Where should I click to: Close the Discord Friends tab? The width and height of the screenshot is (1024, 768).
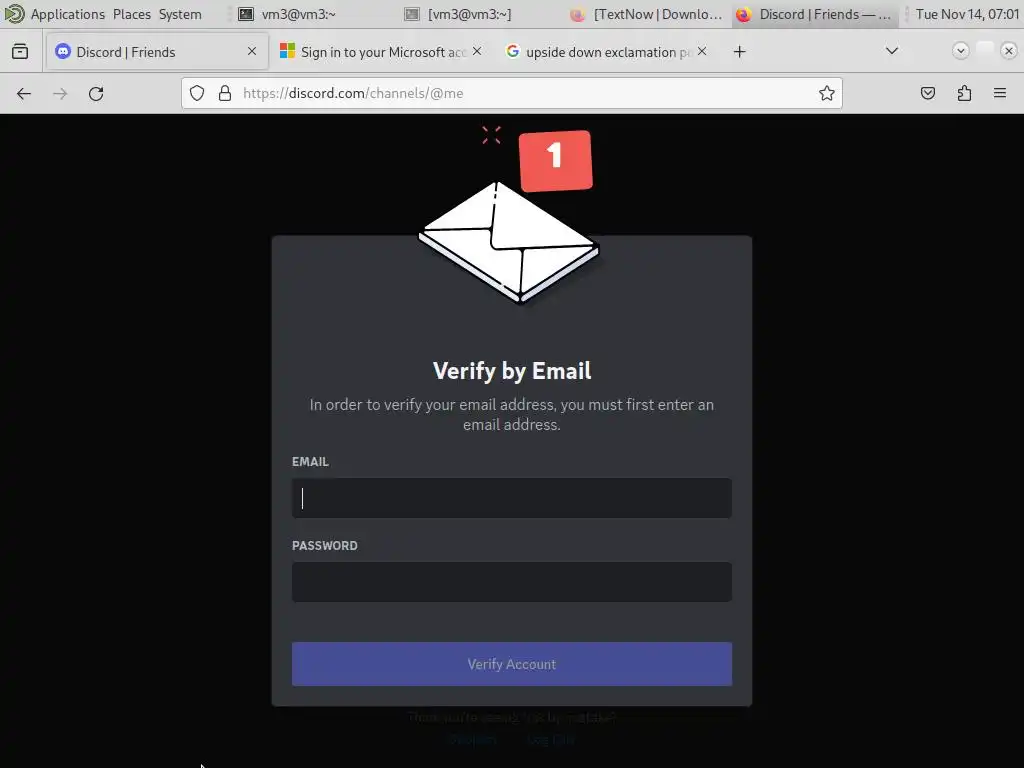coord(252,51)
